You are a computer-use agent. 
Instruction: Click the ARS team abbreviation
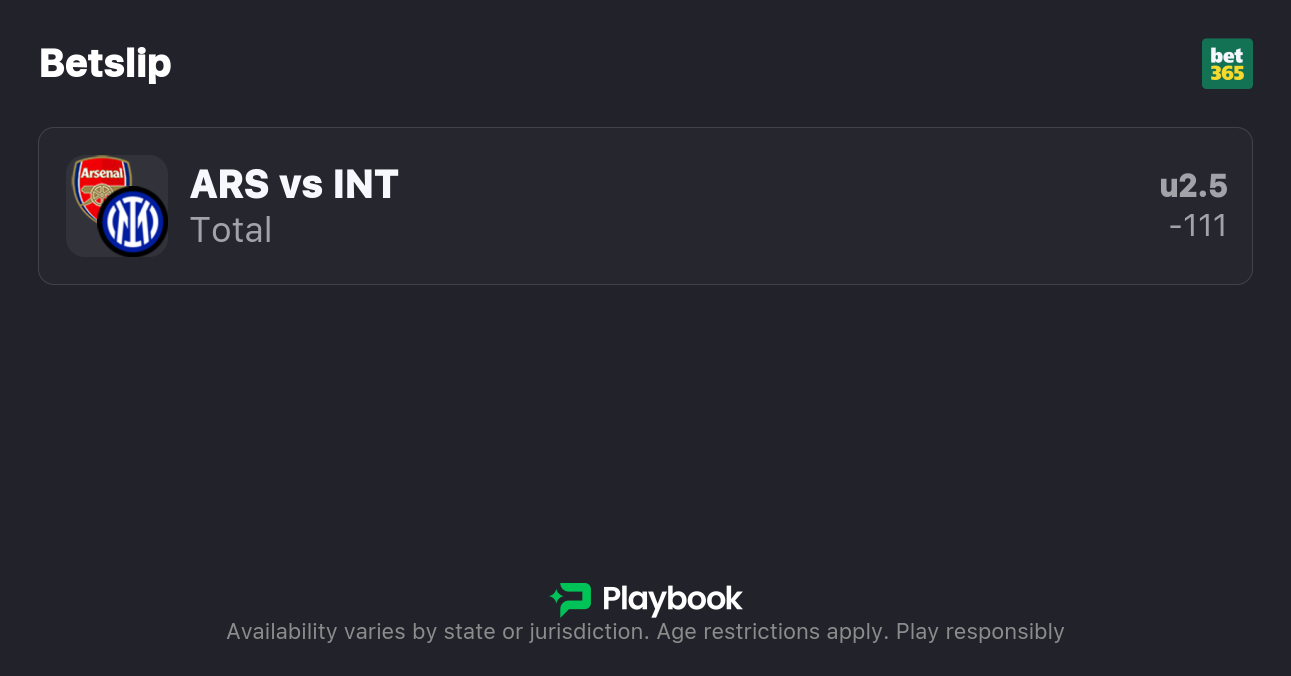[229, 185]
